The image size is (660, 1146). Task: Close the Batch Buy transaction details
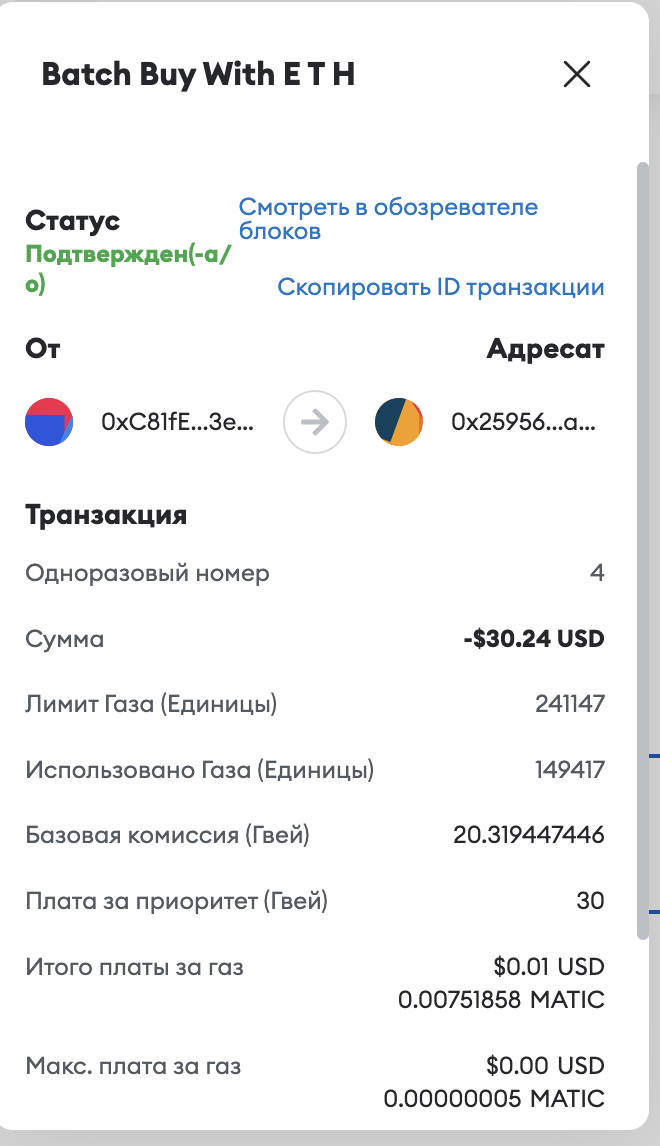[x=577, y=74]
